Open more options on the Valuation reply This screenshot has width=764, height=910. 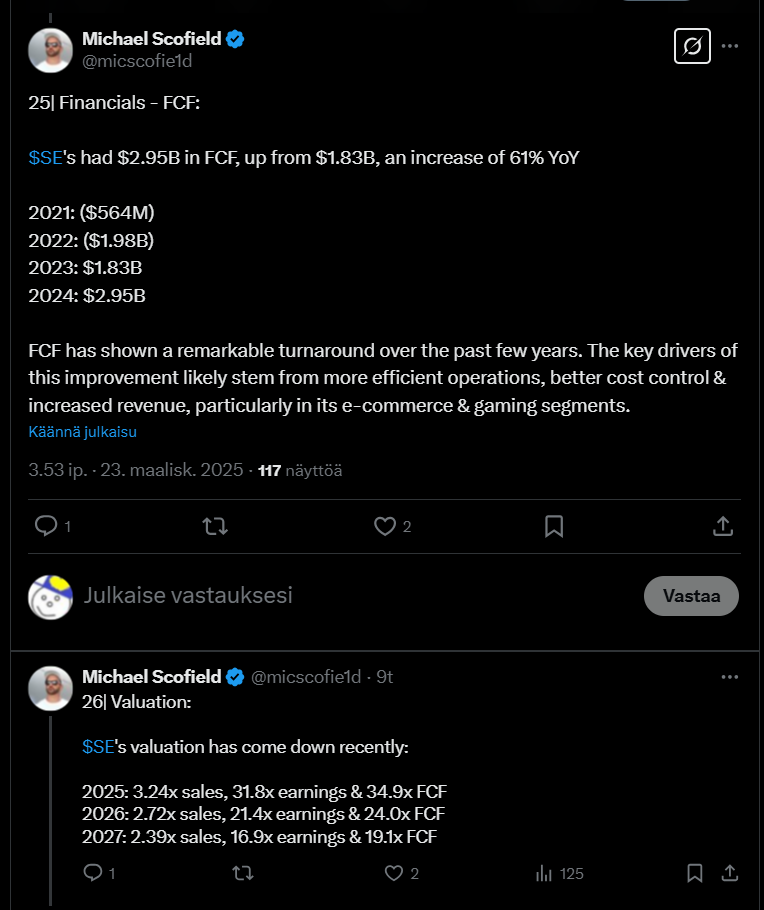coord(730,677)
